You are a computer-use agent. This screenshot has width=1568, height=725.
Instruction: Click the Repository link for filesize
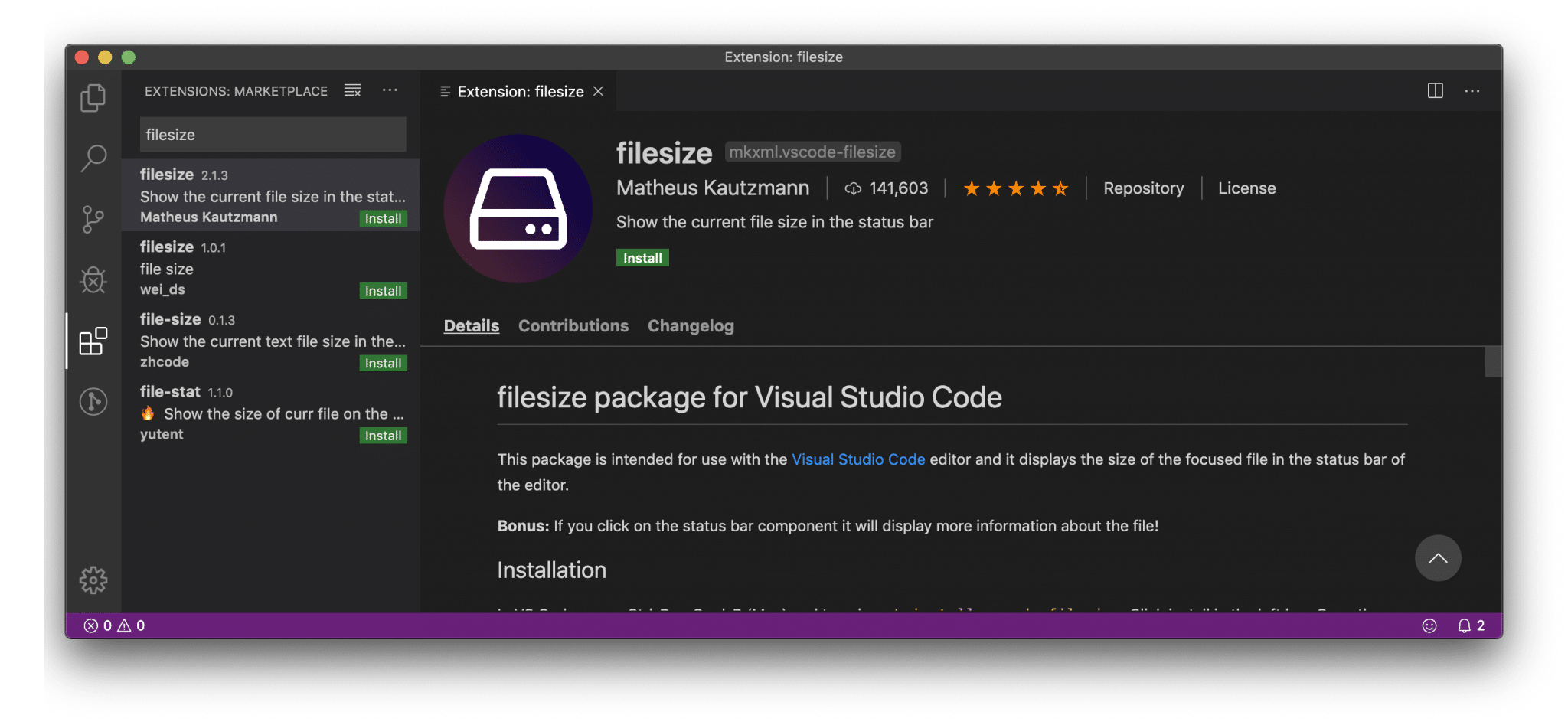tap(1143, 188)
